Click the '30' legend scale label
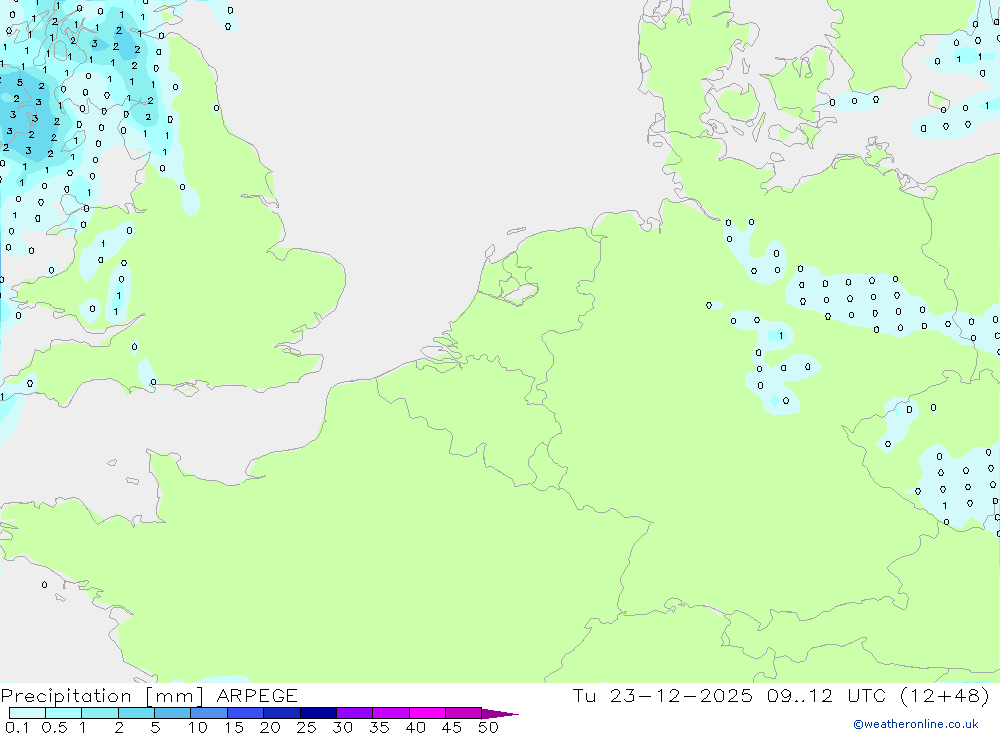1000x733 pixels. [342, 727]
